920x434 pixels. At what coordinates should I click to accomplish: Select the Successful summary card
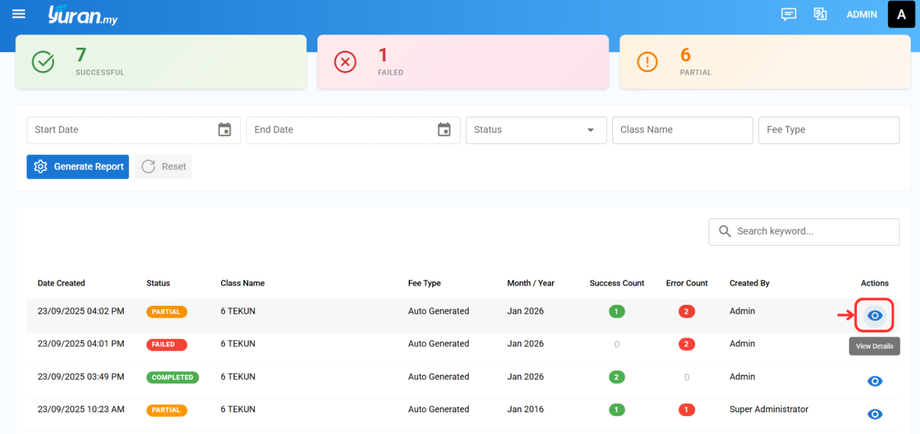pyautogui.click(x=161, y=62)
